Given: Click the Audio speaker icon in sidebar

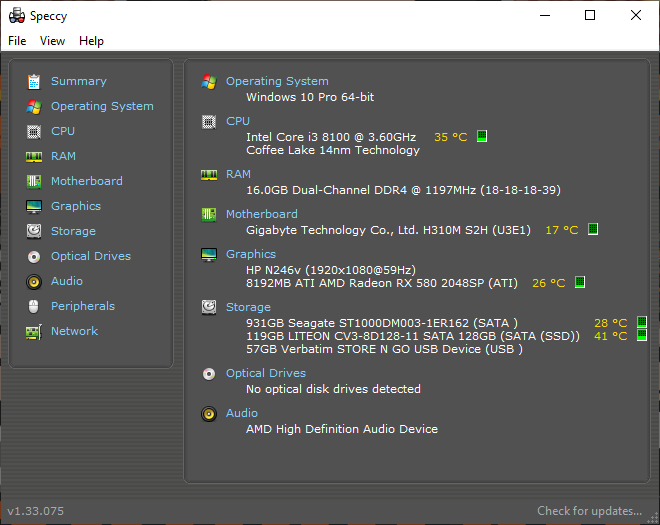Looking at the screenshot, I should pos(34,281).
